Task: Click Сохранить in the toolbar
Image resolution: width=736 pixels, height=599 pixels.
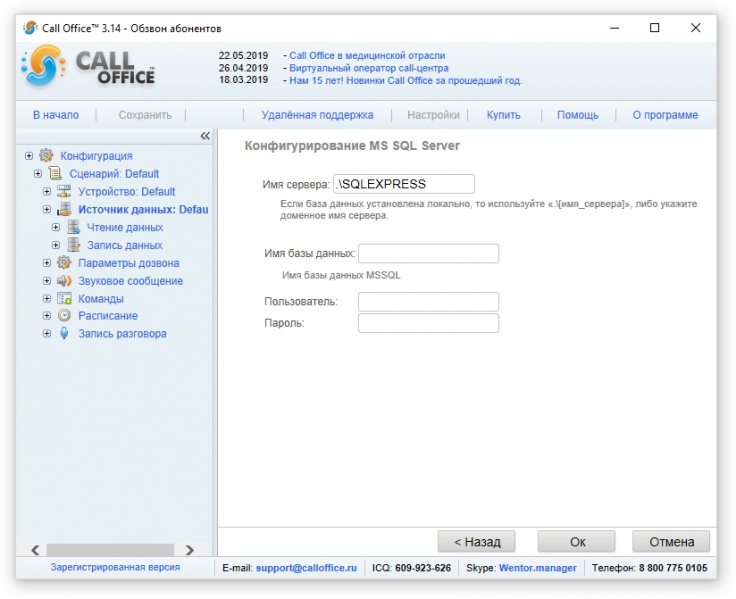Action: pyautogui.click(x=145, y=115)
